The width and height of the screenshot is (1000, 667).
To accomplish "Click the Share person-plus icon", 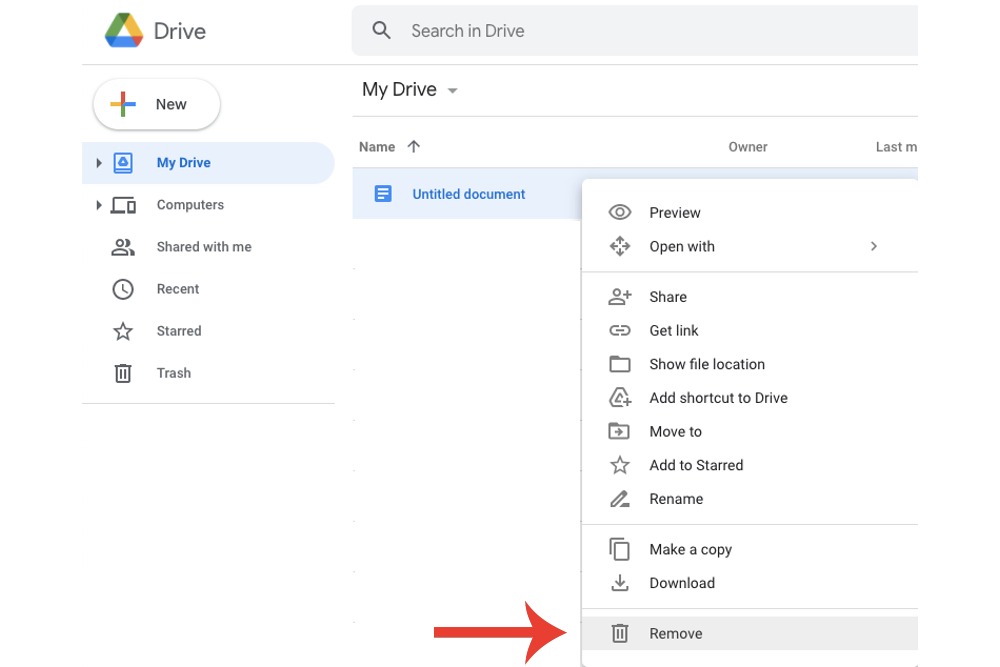I will pyautogui.click(x=620, y=297).
